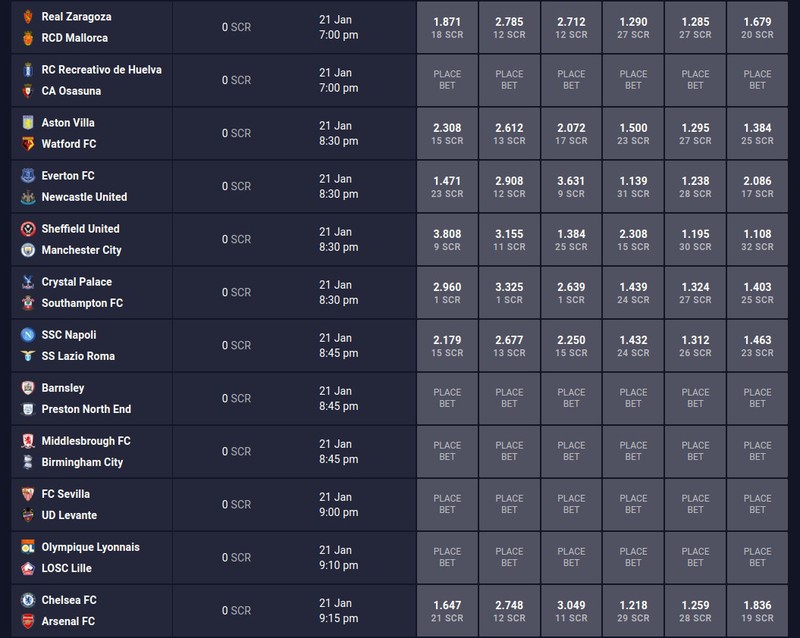Select the 1.871 odds for Zaragoza vs Mallorca

point(447,28)
